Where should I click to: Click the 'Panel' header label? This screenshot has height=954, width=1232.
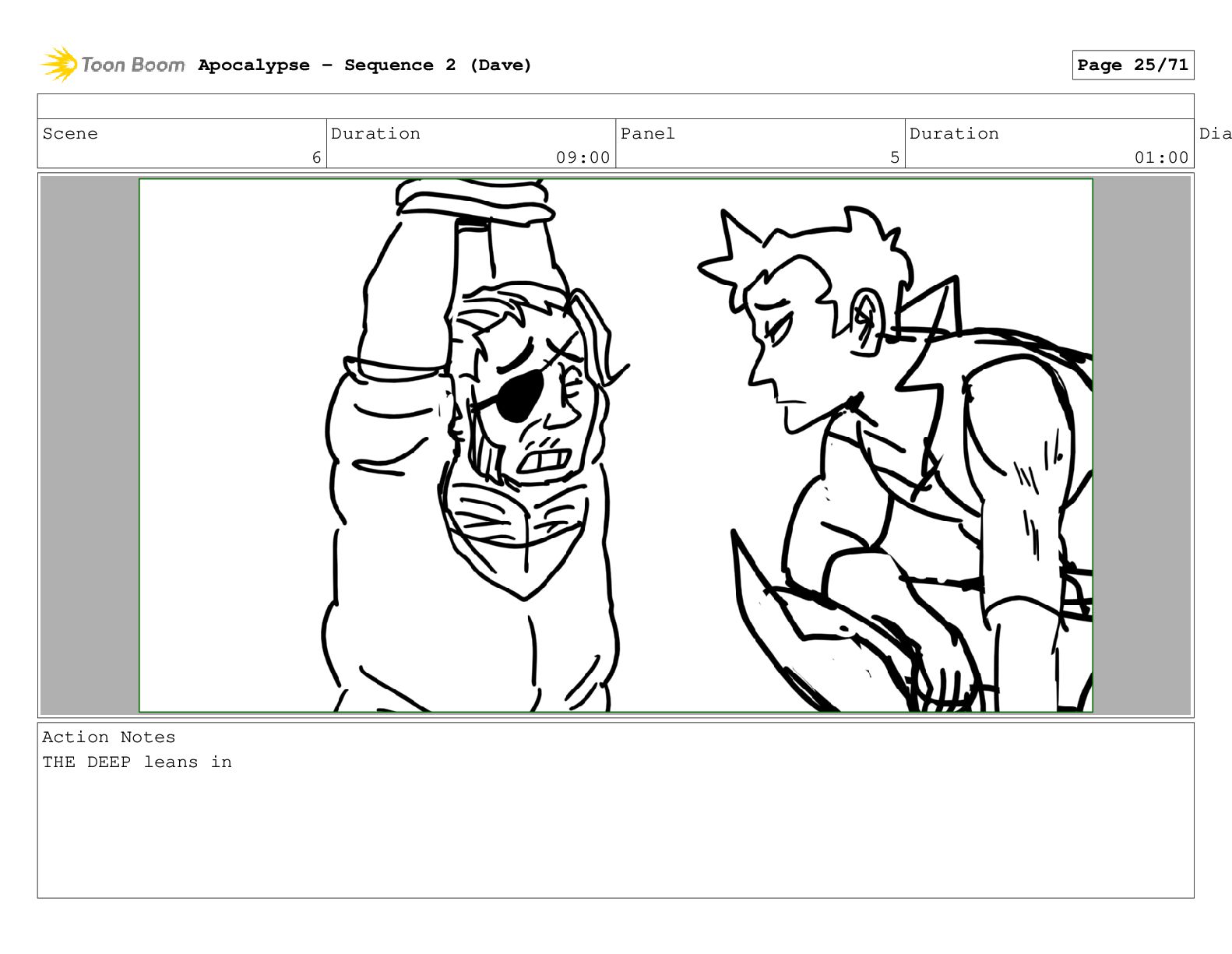pos(648,134)
